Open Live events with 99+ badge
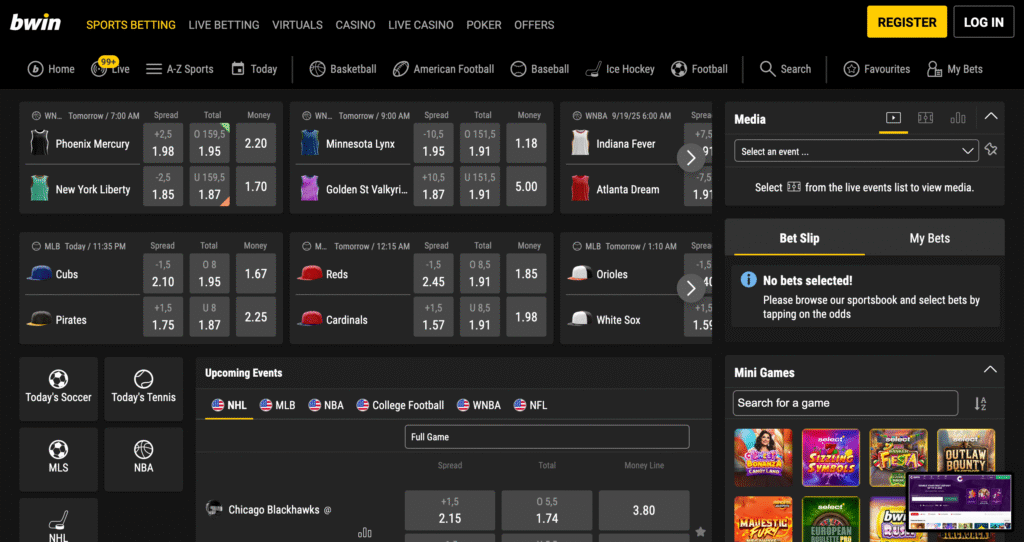Viewport: 1024px width, 542px height. (110, 68)
